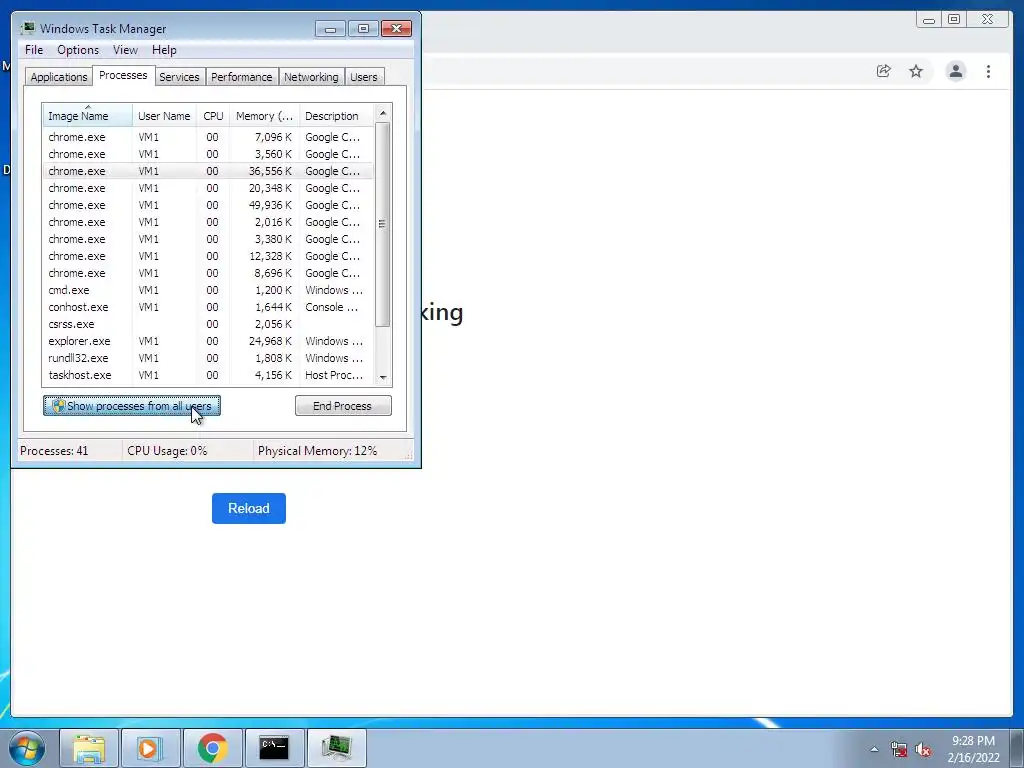Screen dimensions: 1024x768
Task: Click the Show desktop button
Action: 1018,748
